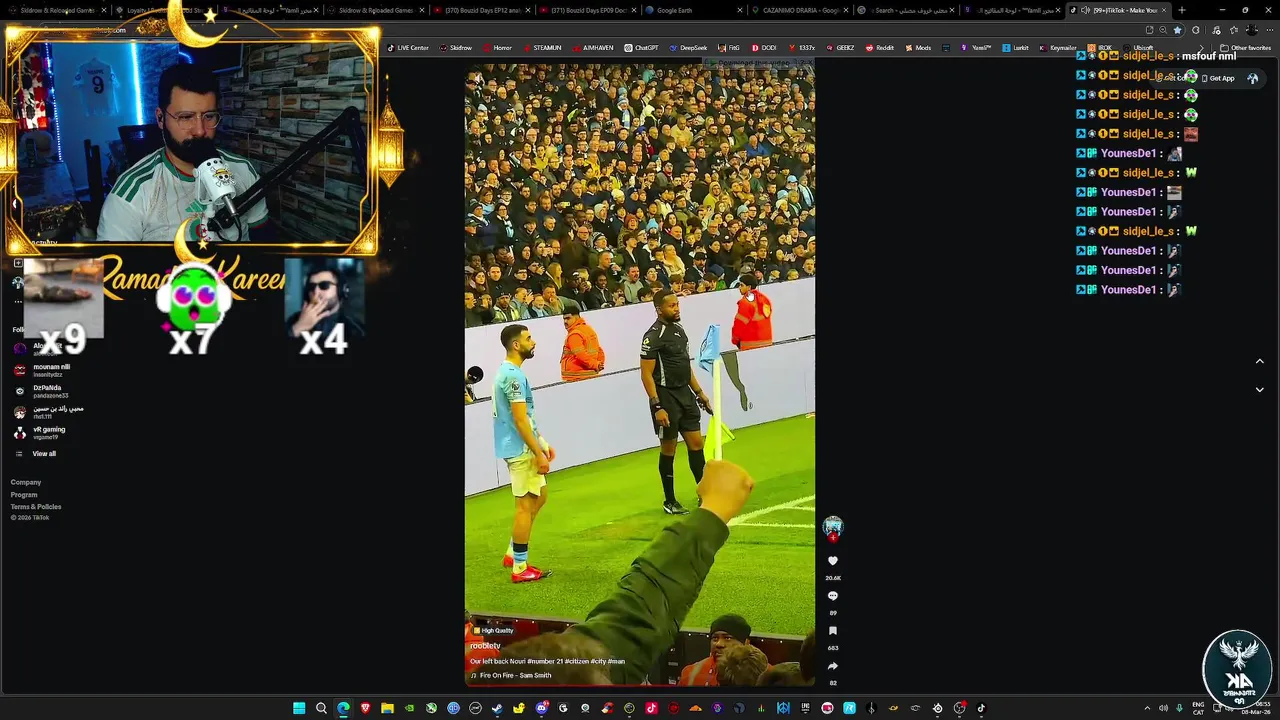Open File Explorer from the taskbar
This screenshot has width=1280, height=720.
387,708
